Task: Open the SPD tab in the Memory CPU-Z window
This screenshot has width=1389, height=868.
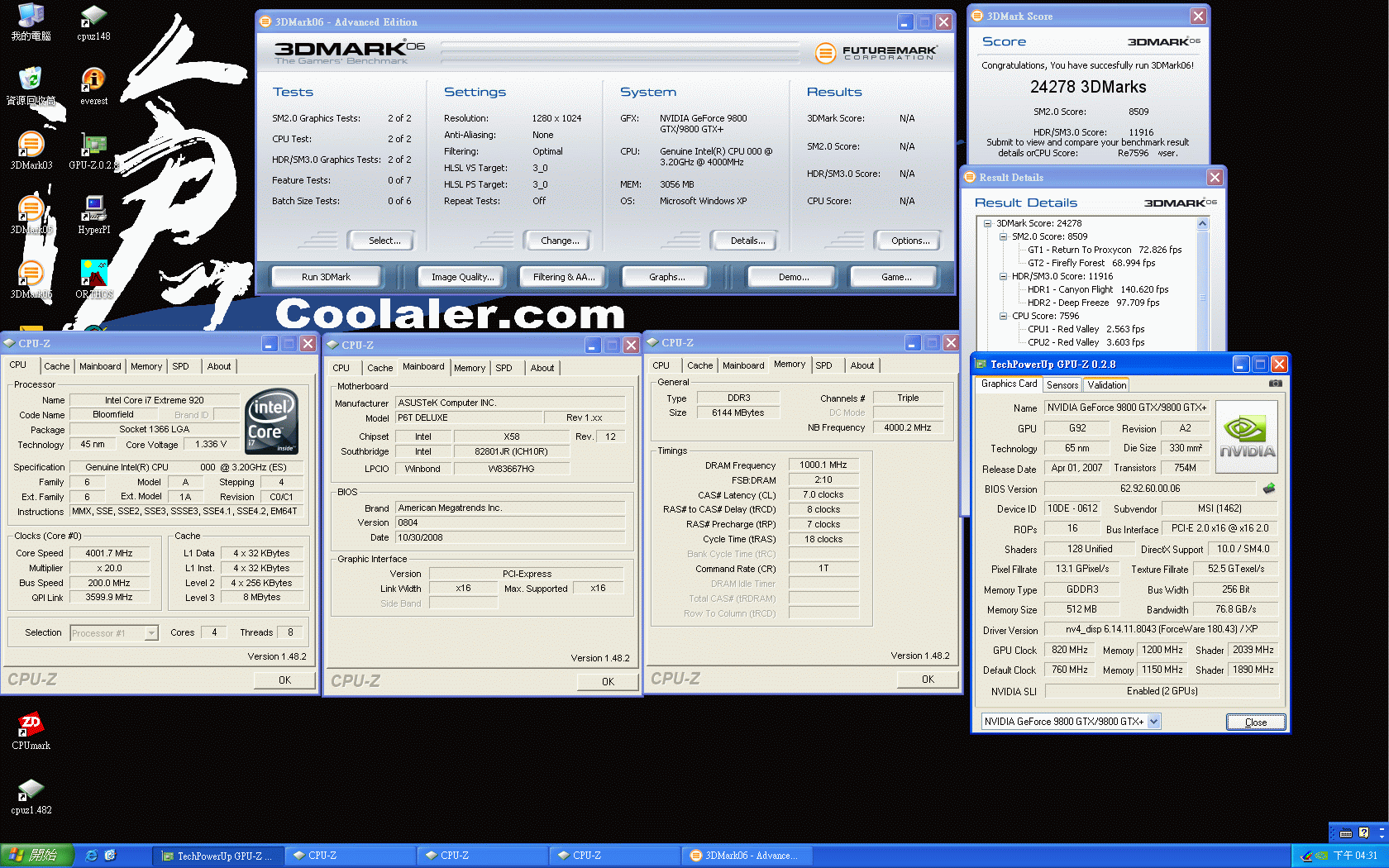Action: [823, 365]
